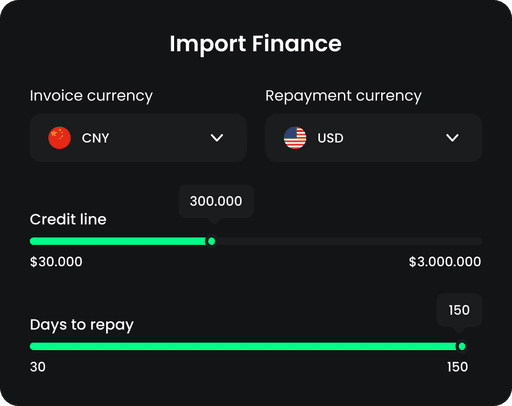Click the $3.000.000 maximum label
Image resolution: width=512 pixels, height=406 pixels.
pos(445,262)
